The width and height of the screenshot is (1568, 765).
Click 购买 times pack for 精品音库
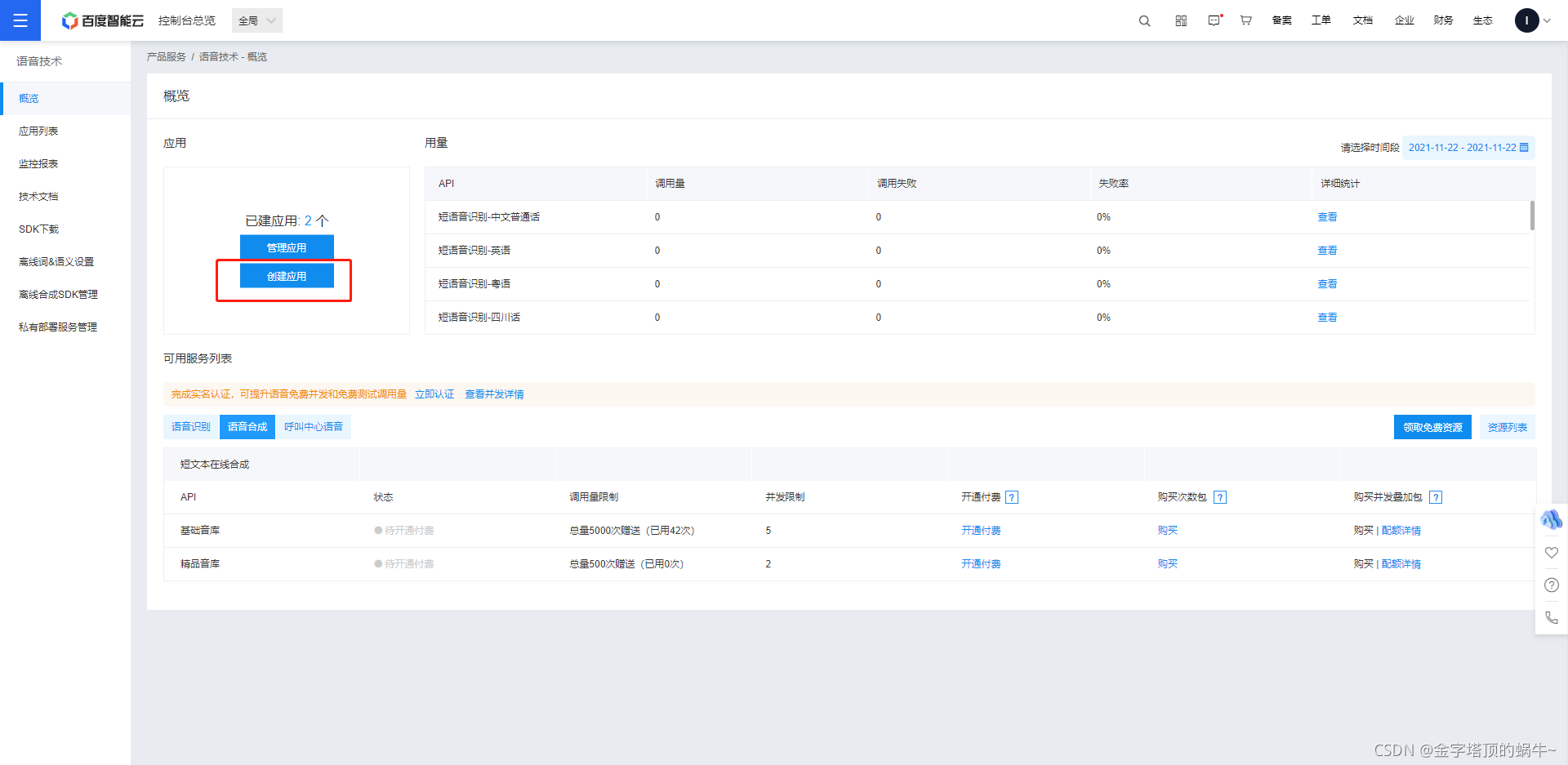point(1167,564)
